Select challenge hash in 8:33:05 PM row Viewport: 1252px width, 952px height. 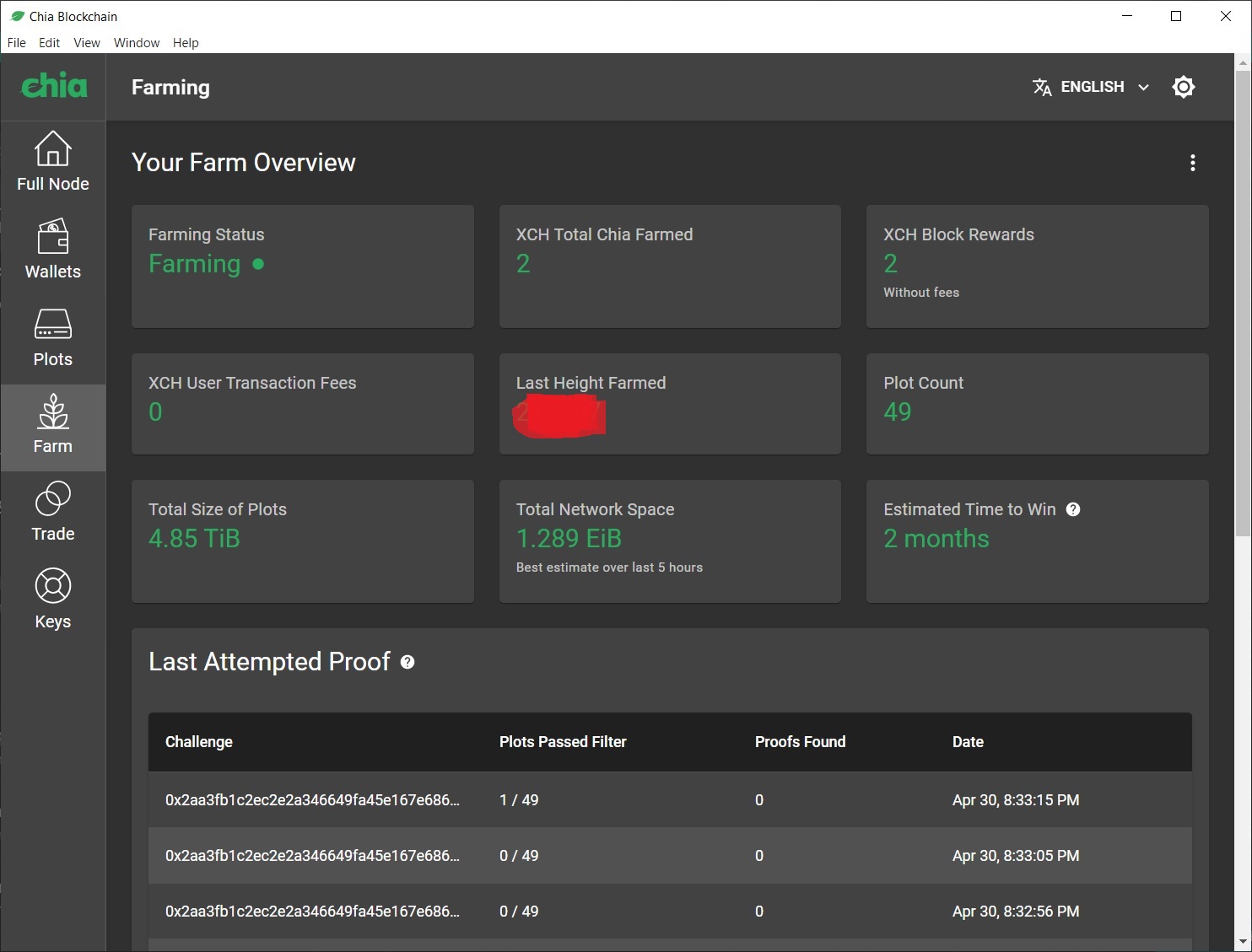(312, 856)
